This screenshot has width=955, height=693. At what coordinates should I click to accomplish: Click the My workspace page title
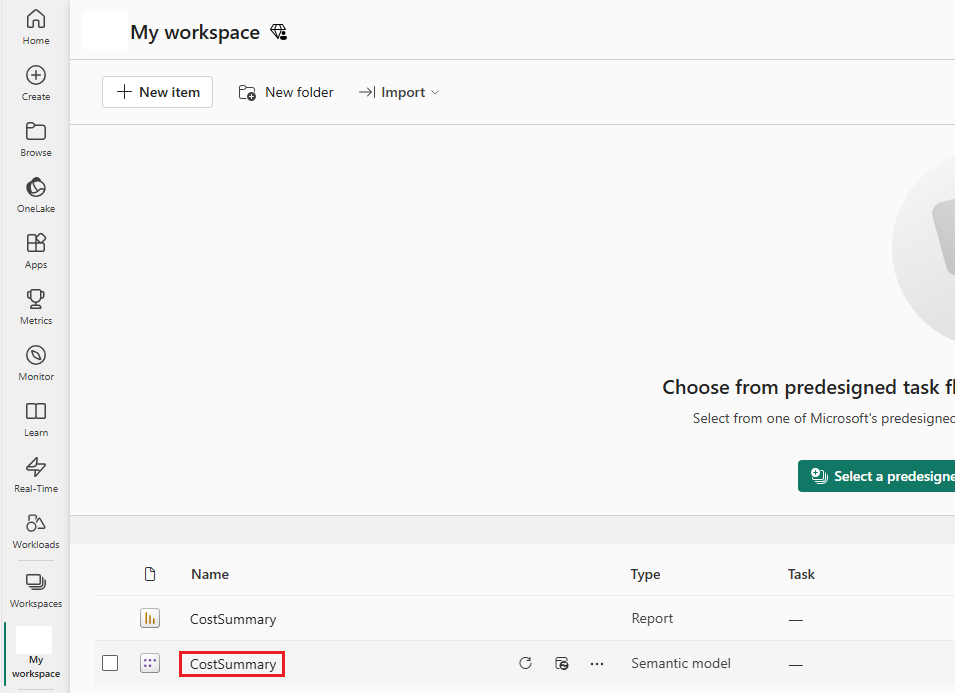[195, 32]
